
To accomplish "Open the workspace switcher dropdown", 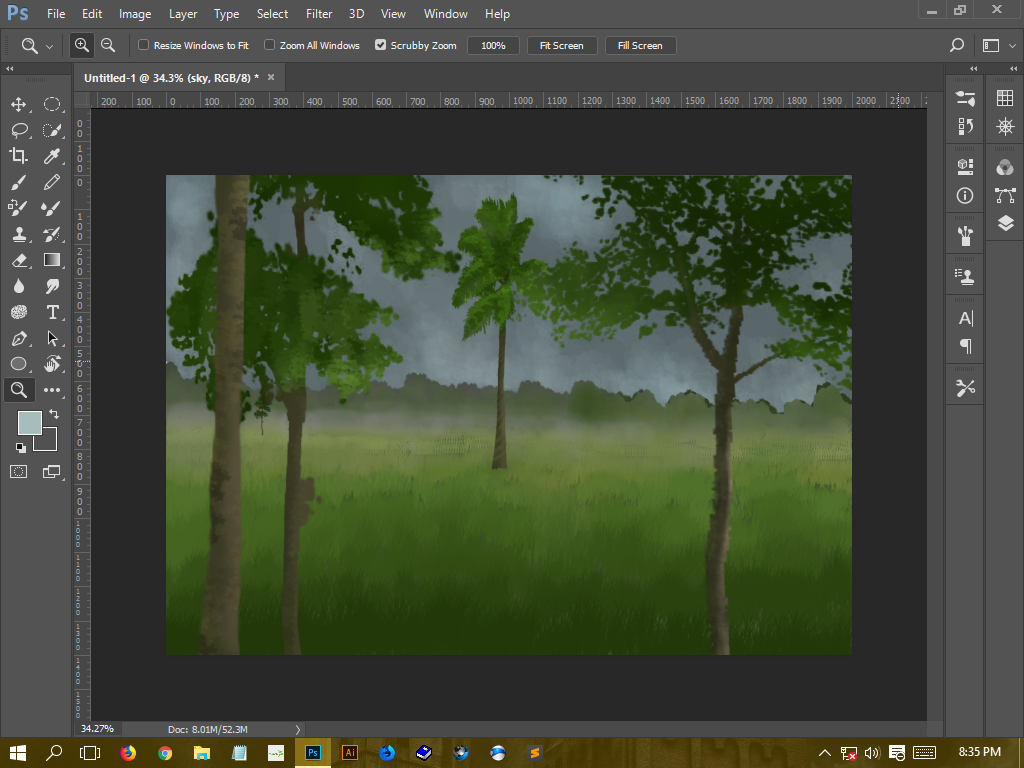I will coord(999,45).
